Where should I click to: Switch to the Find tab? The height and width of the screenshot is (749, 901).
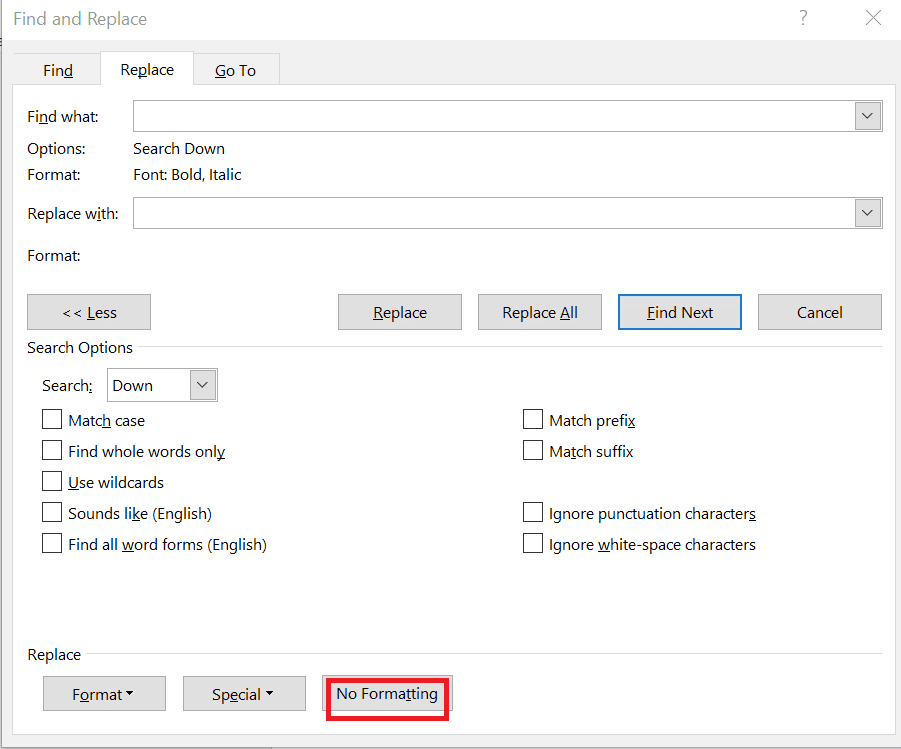57,70
